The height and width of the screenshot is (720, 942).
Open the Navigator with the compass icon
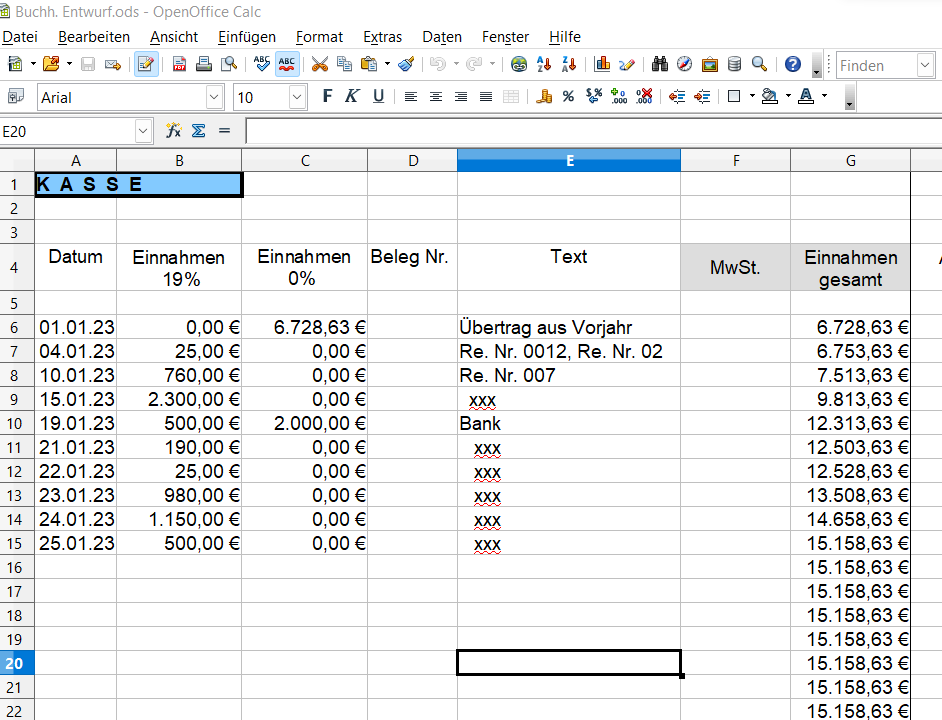(x=684, y=65)
